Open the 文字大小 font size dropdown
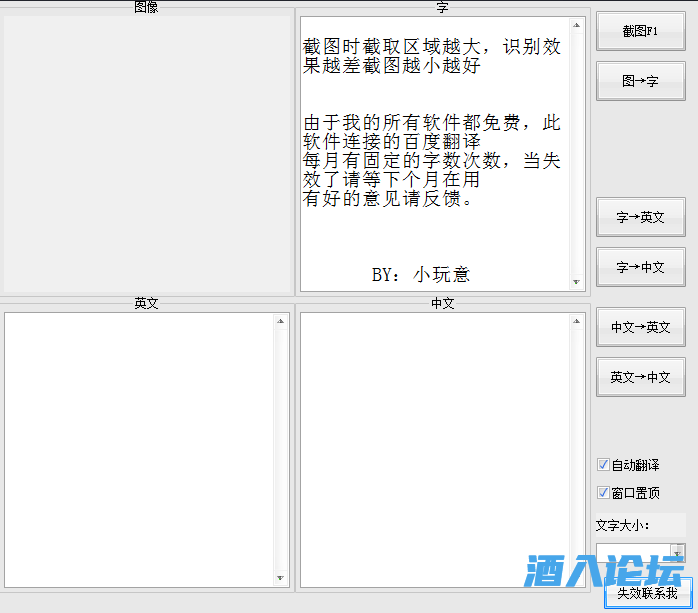Screen dimensions: 698x613 (x=678, y=553)
